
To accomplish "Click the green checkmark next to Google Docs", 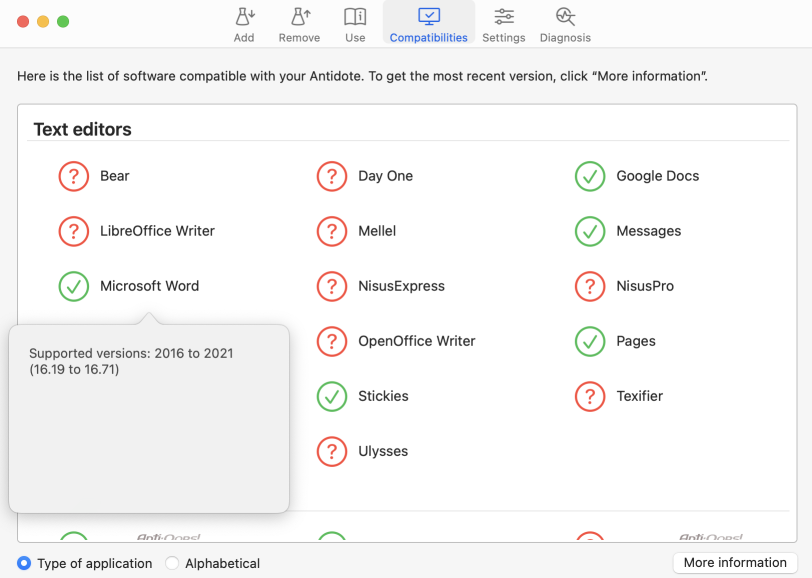I will 589,176.
